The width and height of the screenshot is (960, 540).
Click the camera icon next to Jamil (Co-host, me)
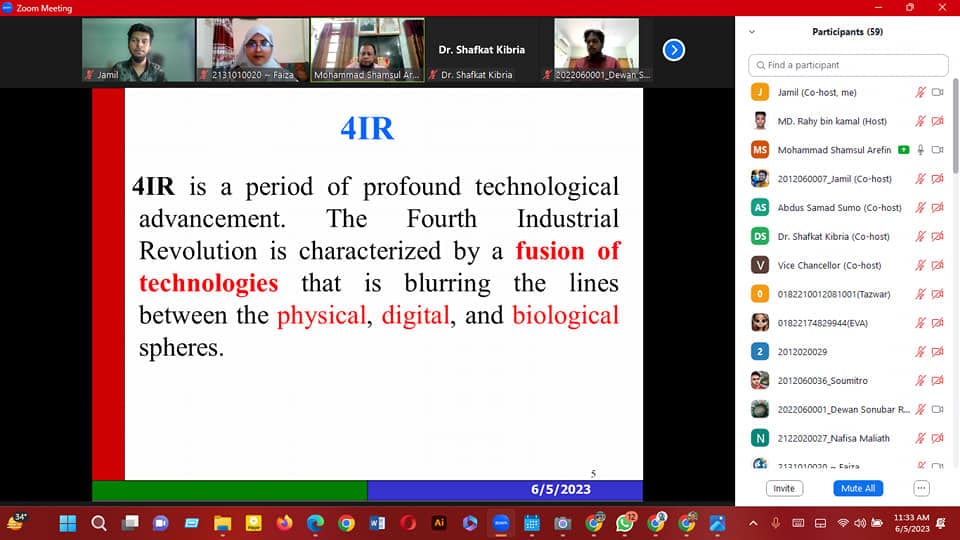tap(938, 92)
